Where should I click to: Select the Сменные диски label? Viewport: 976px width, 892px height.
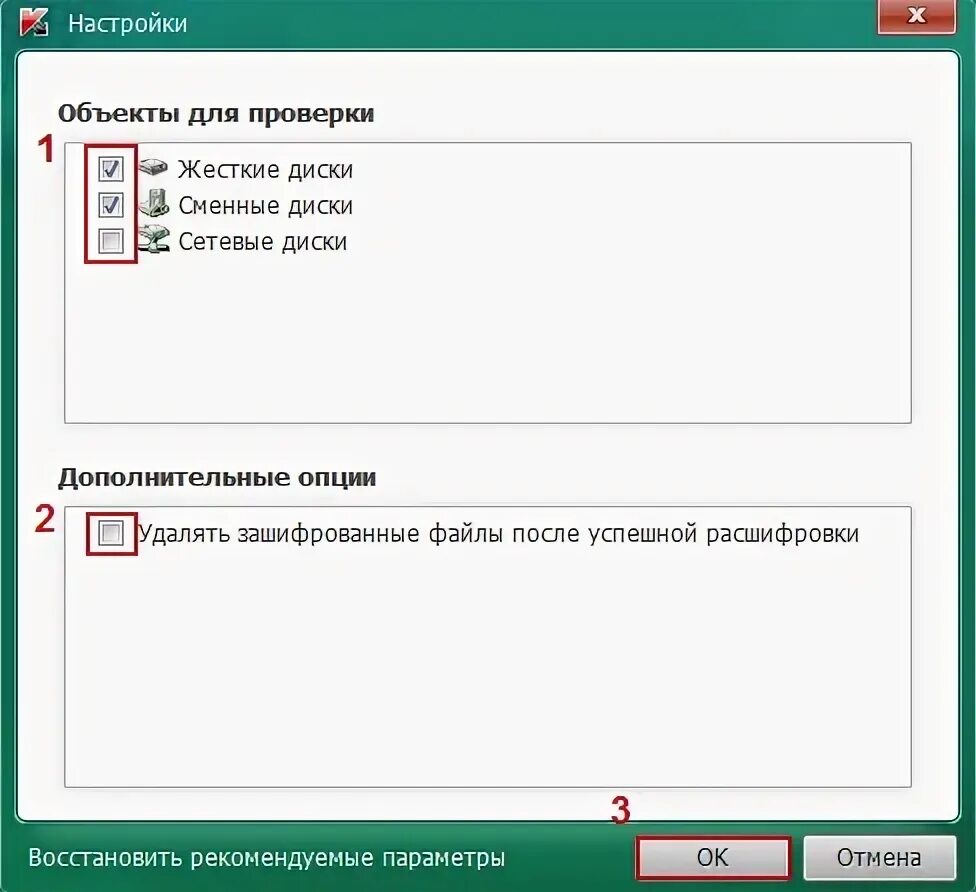[266, 205]
